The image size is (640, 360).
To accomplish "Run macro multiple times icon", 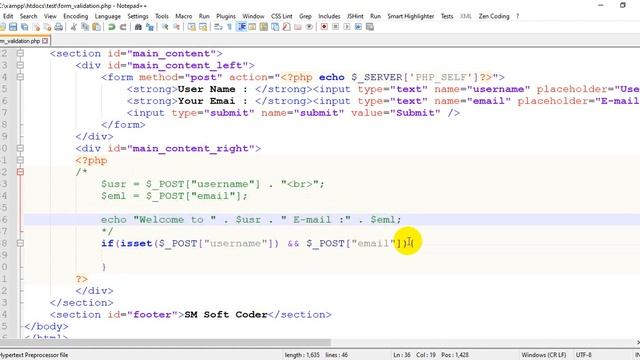I will tap(358, 27).
